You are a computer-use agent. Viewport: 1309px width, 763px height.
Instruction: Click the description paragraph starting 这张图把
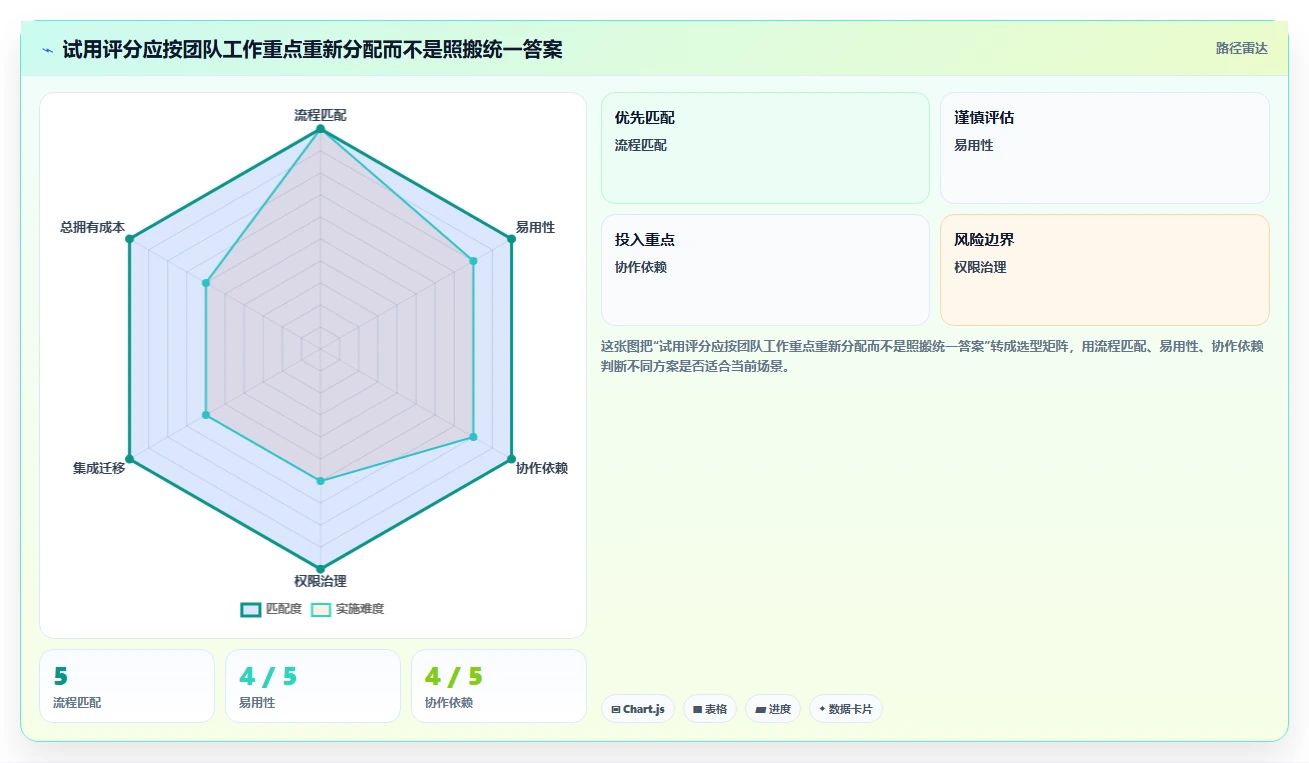coord(933,356)
